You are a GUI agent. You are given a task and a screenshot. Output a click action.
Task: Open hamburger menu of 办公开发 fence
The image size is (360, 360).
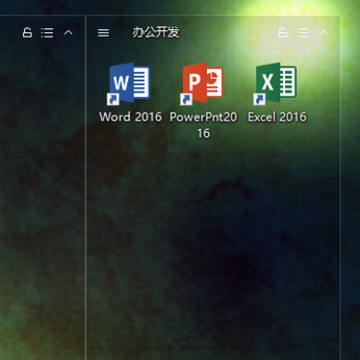point(103,33)
